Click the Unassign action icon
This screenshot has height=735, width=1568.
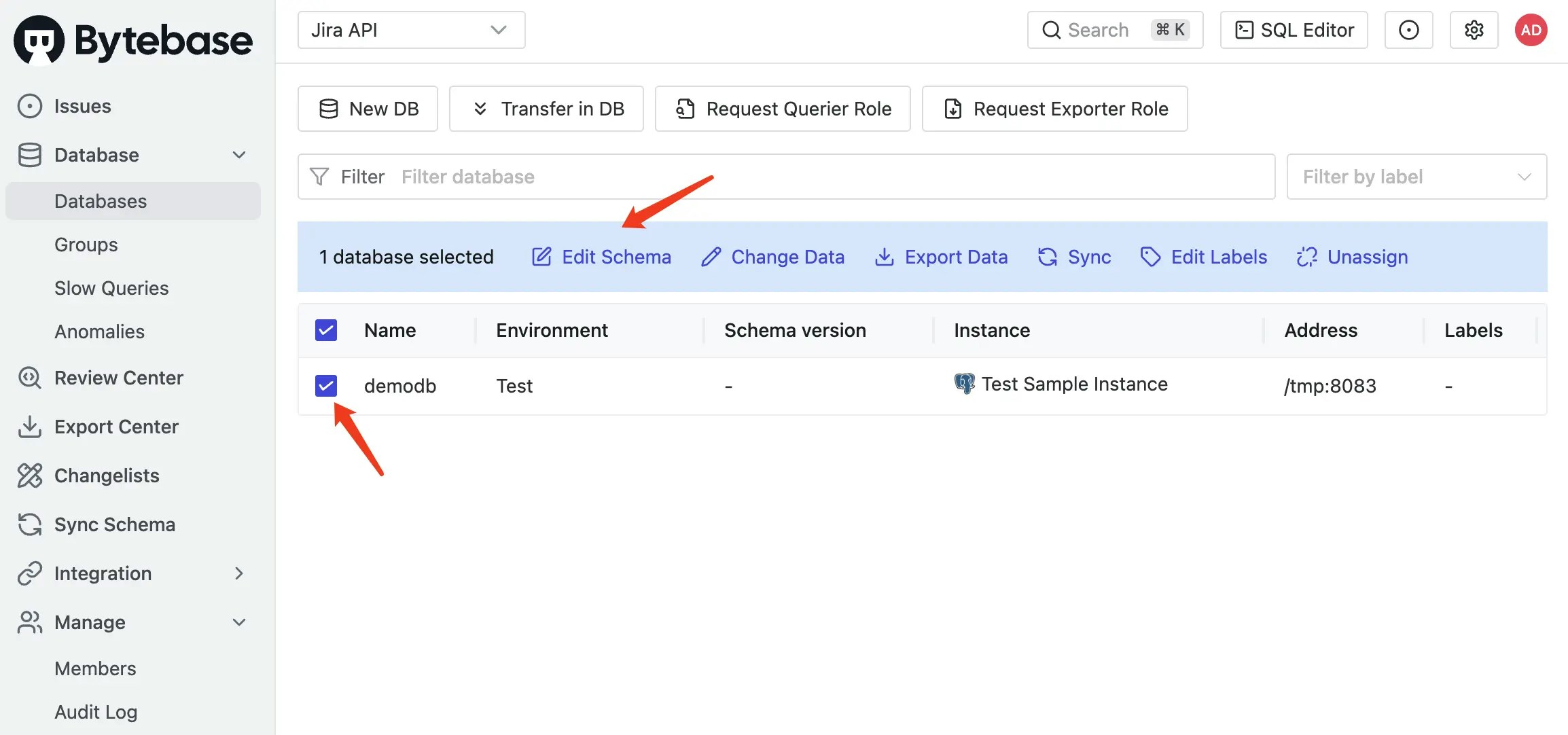(1306, 257)
